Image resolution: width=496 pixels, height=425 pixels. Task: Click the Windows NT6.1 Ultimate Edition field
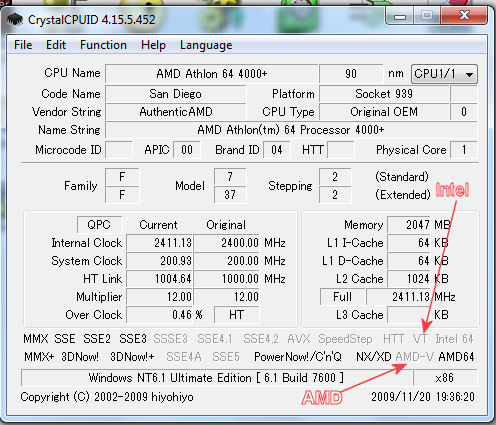click(216, 378)
